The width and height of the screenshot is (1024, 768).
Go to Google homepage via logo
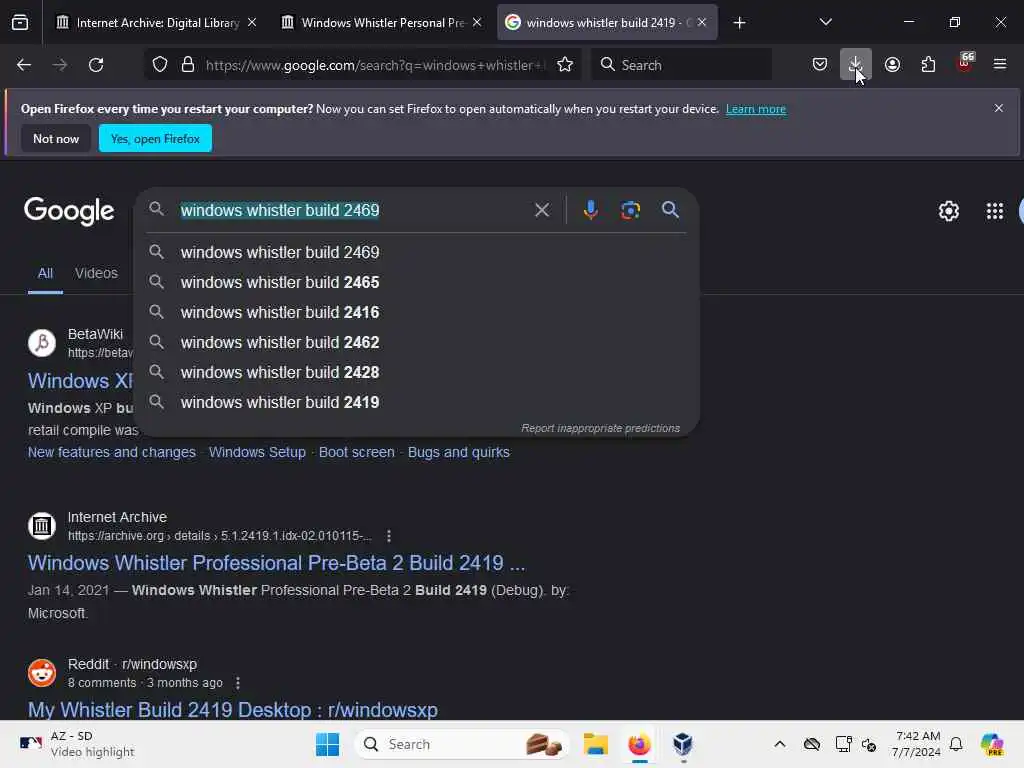point(69,211)
